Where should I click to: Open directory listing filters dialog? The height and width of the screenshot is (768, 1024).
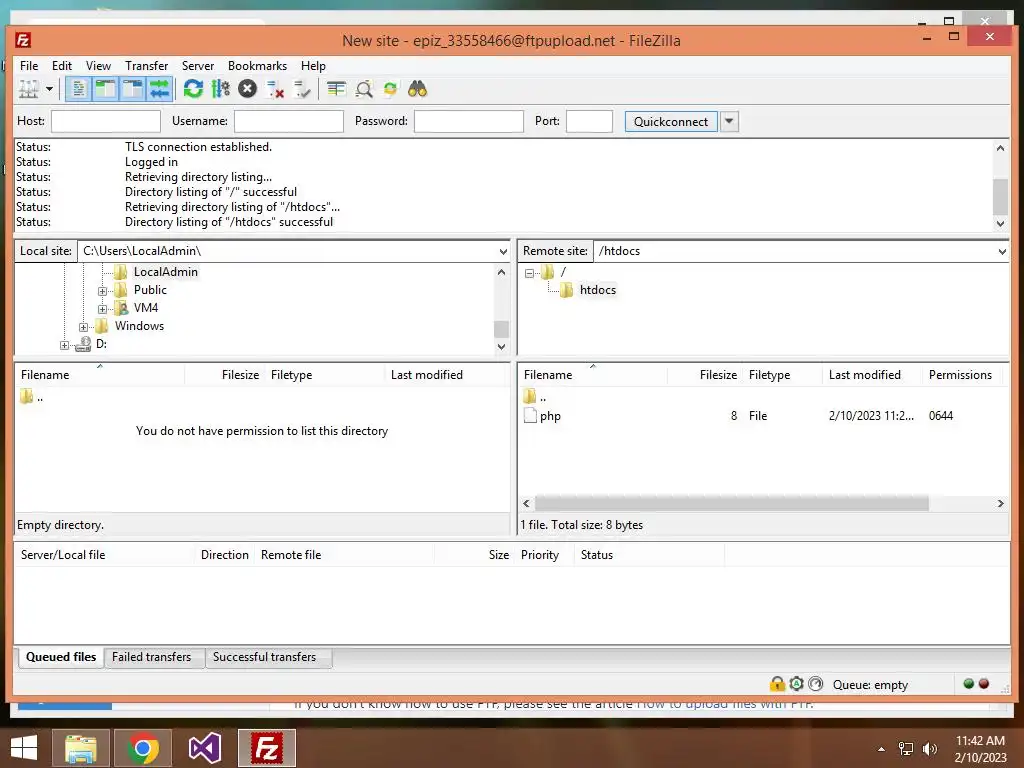click(x=336, y=89)
